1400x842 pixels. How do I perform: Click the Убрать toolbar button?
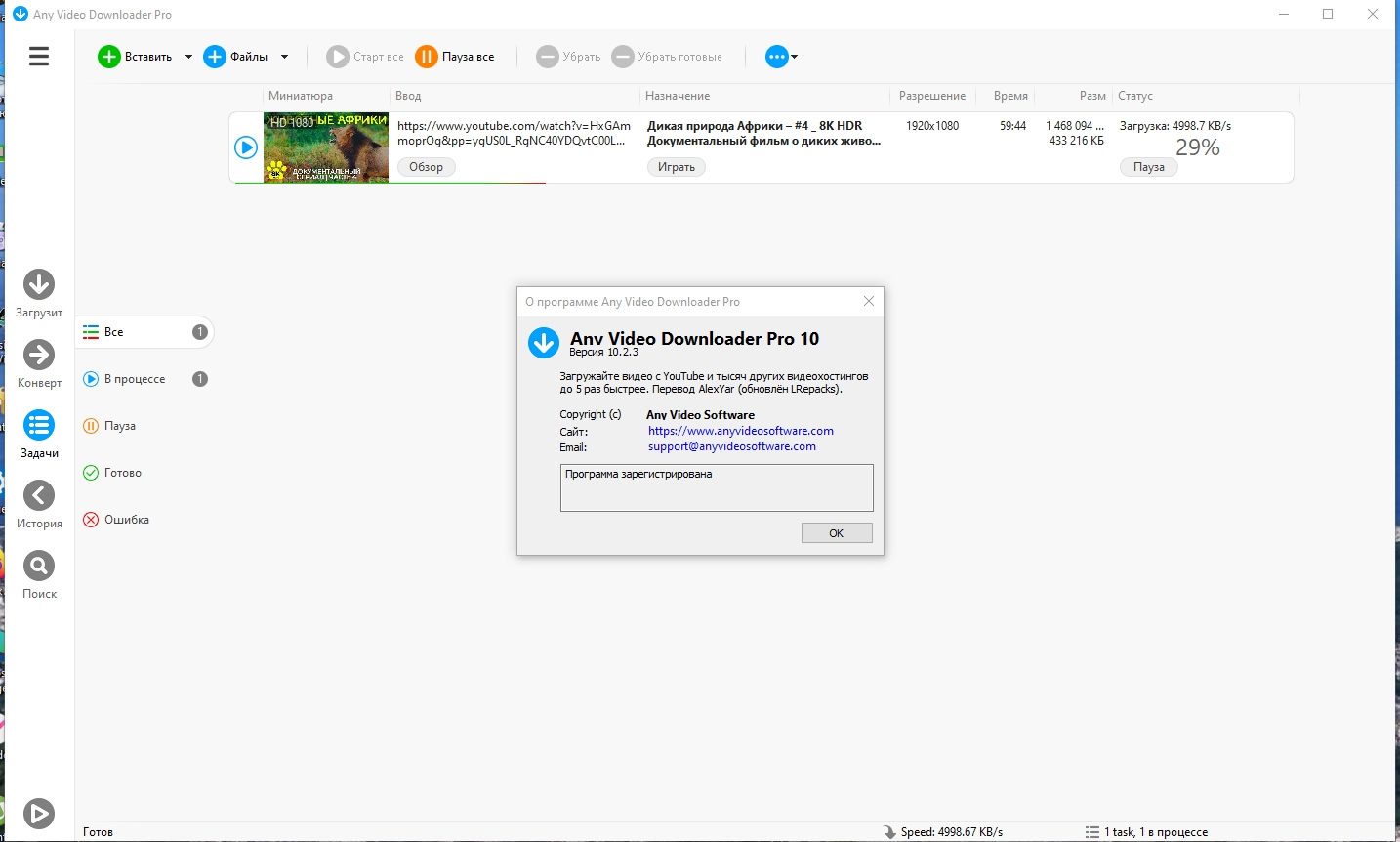(x=568, y=57)
